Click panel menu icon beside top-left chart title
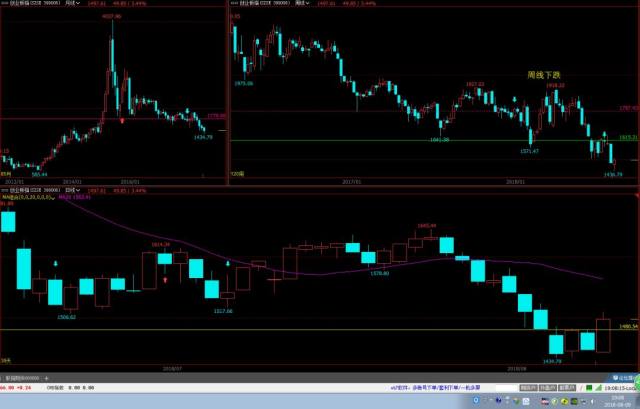 (5, 4)
